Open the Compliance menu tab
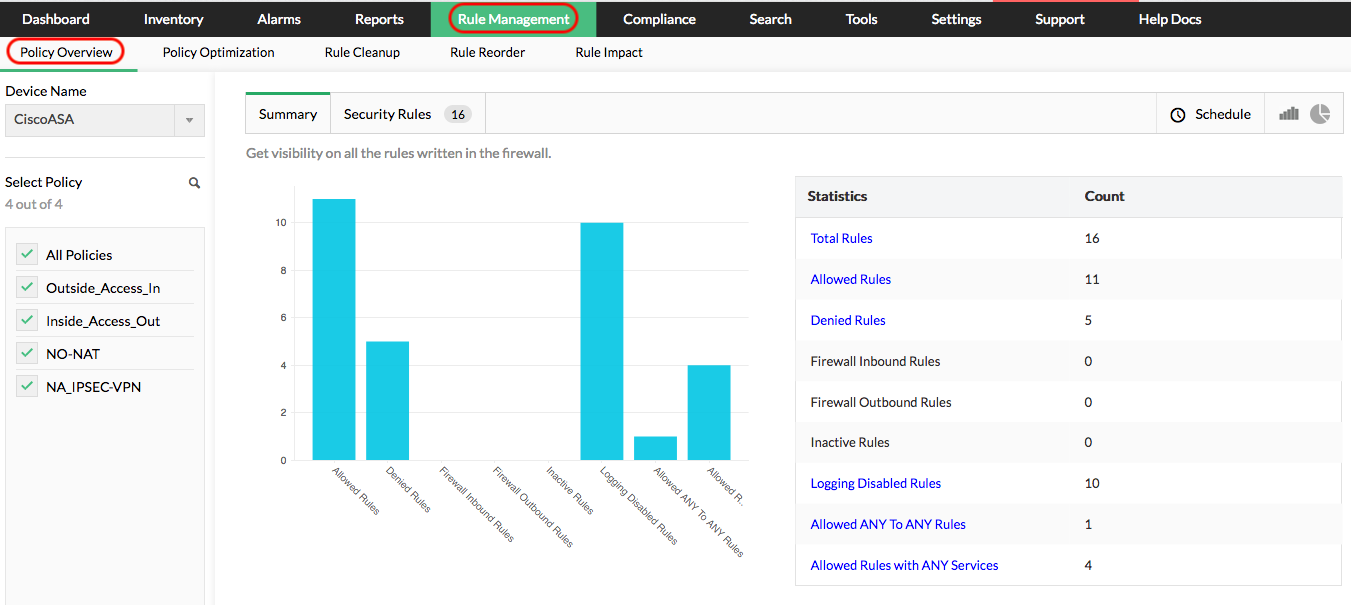This screenshot has width=1351, height=605. (659, 19)
